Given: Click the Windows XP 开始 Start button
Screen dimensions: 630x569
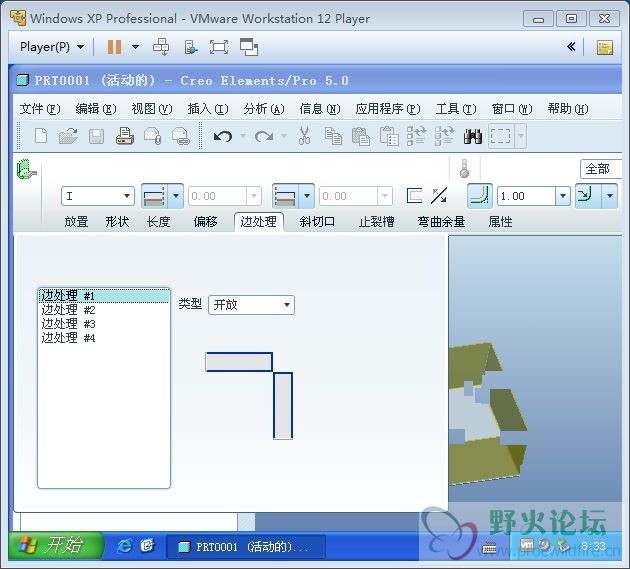Looking at the screenshot, I should click(54, 546).
